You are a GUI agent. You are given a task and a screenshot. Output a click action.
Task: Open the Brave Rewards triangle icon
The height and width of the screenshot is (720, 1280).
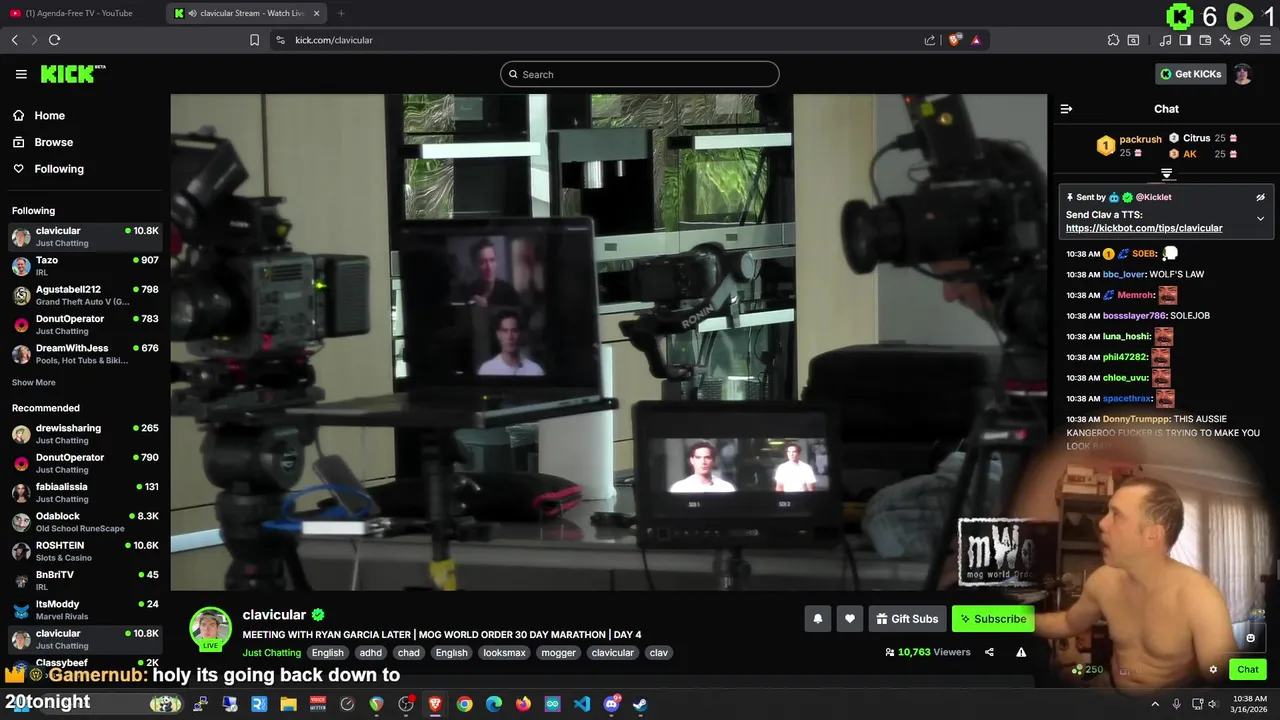976,40
